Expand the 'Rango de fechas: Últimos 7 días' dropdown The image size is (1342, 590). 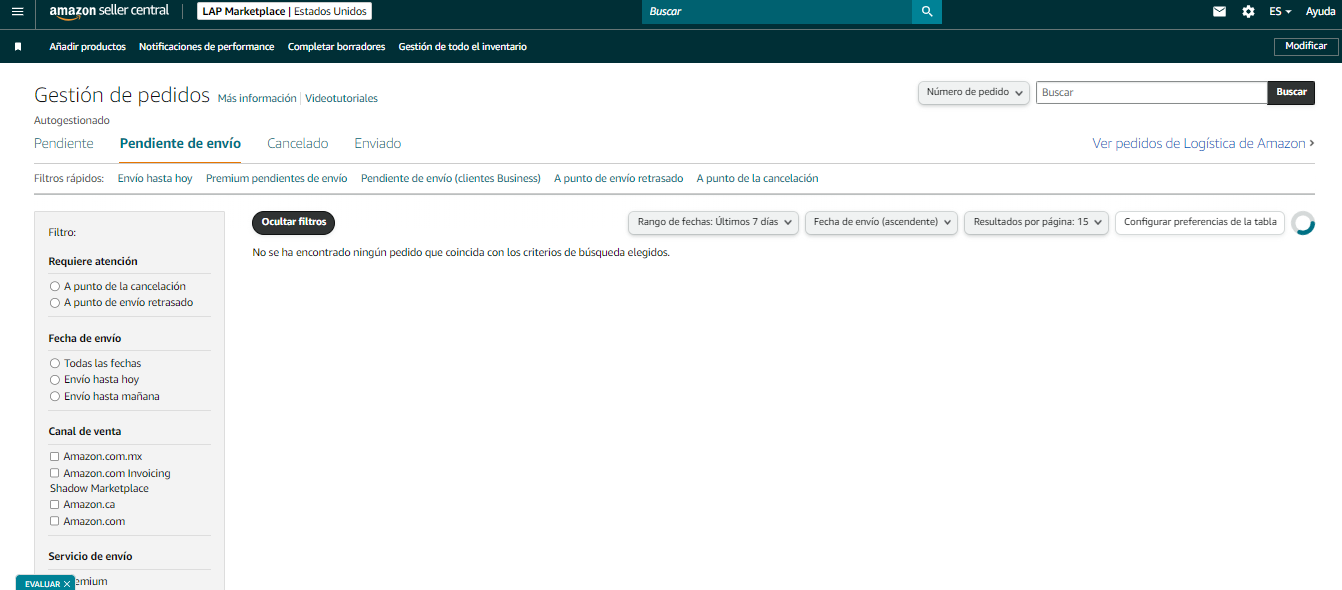(714, 222)
